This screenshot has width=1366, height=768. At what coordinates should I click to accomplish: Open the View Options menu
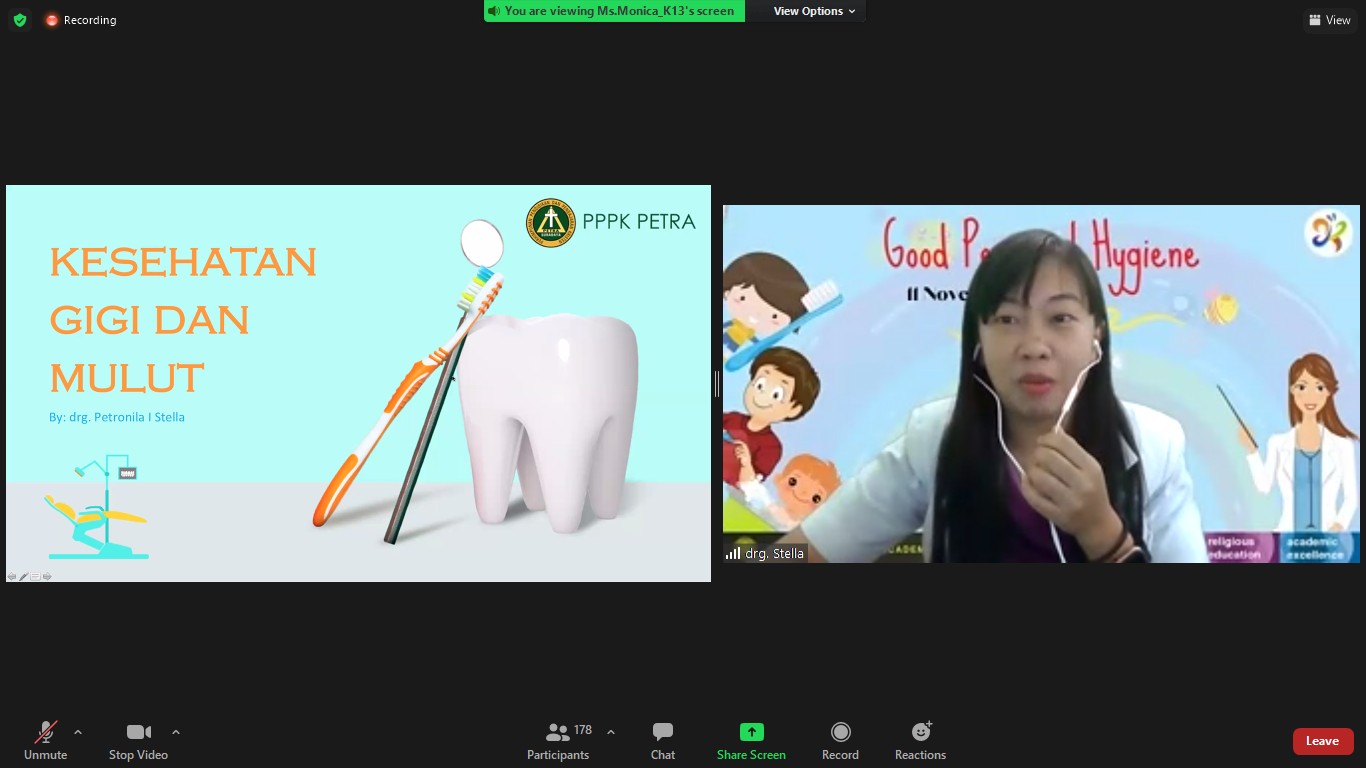click(814, 11)
